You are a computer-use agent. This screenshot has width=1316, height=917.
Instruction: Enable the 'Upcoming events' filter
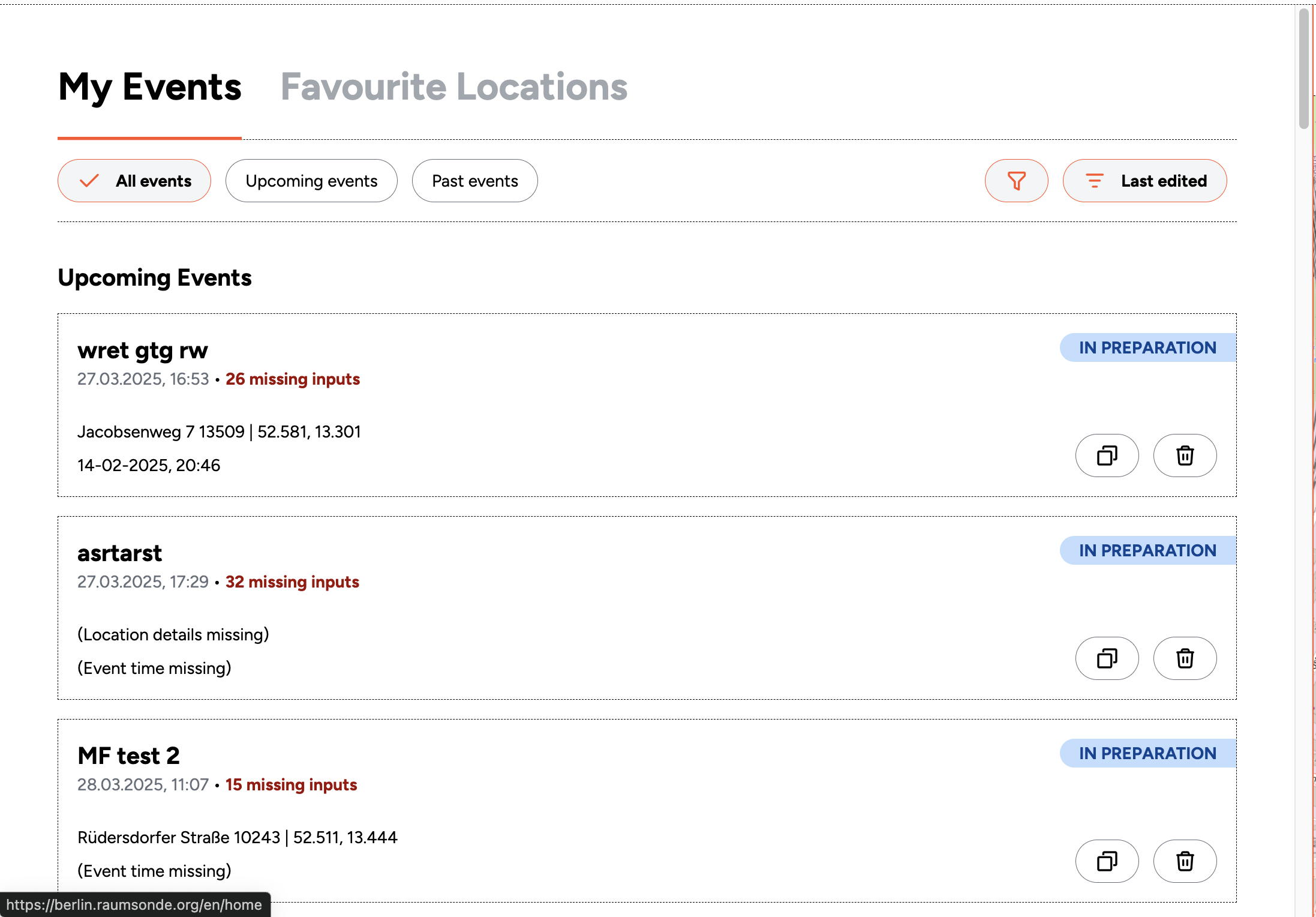click(x=311, y=181)
